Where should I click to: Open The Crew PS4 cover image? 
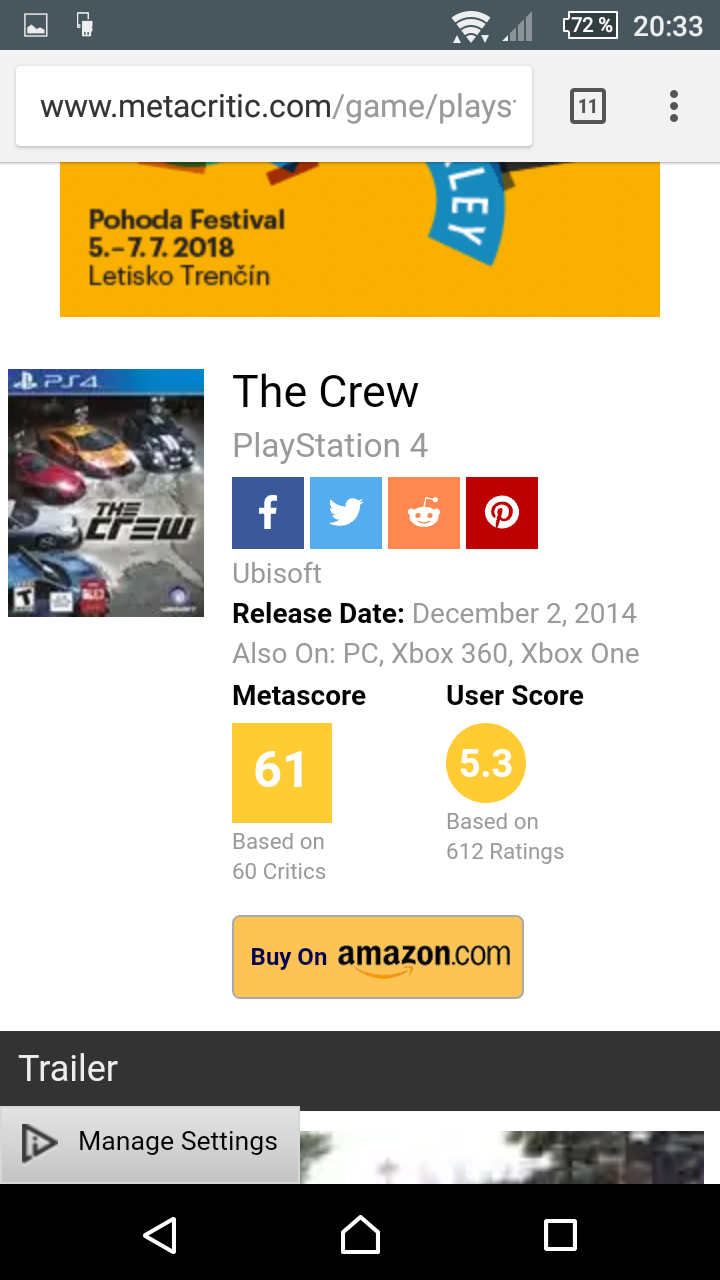pos(106,493)
